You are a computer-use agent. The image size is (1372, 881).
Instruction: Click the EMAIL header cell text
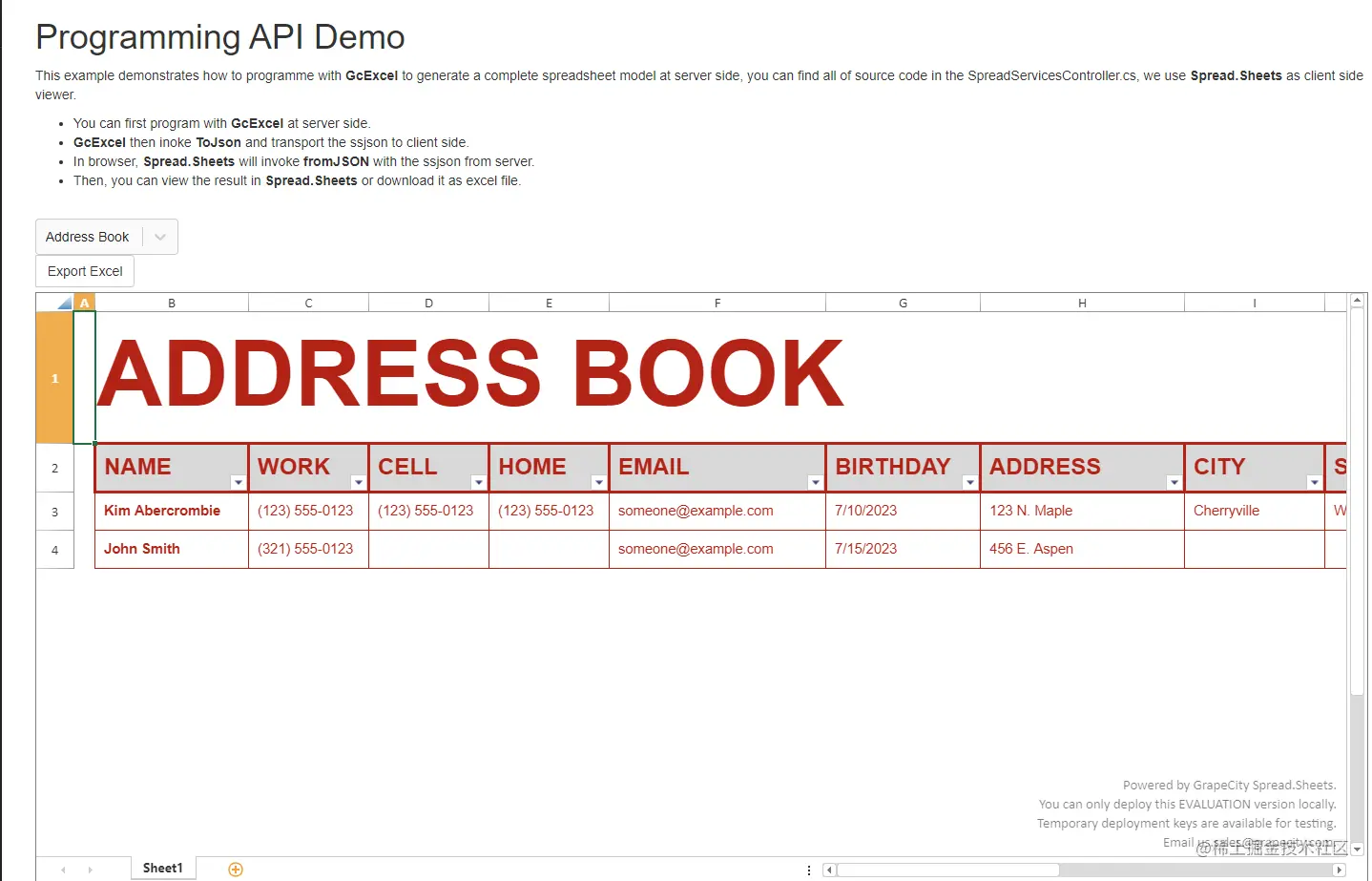(654, 467)
